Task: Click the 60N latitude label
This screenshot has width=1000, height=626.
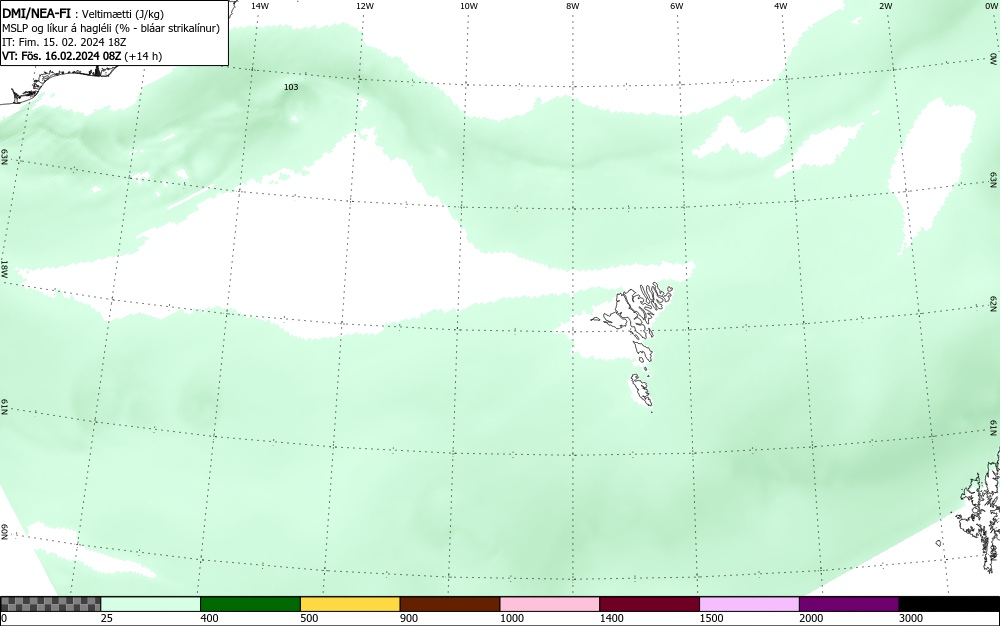Action: pos(4,532)
